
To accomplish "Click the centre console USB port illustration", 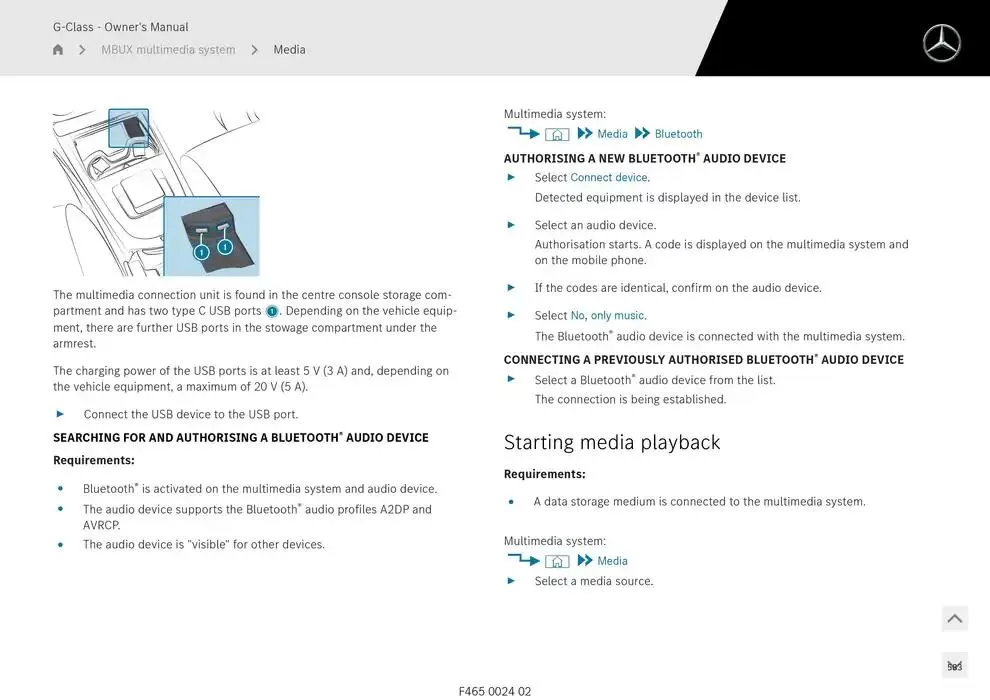I will tap(156, 193).
